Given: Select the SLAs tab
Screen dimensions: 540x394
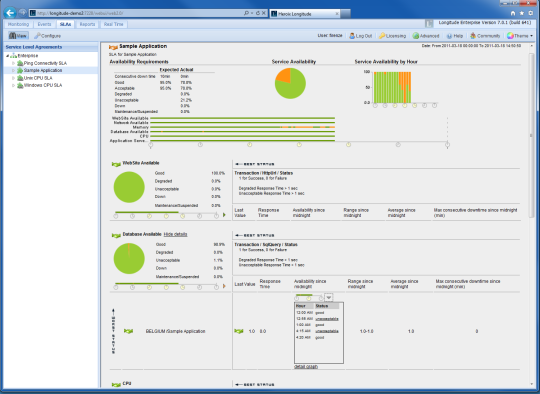Looking at the screenshot, I should pos(65,24).
